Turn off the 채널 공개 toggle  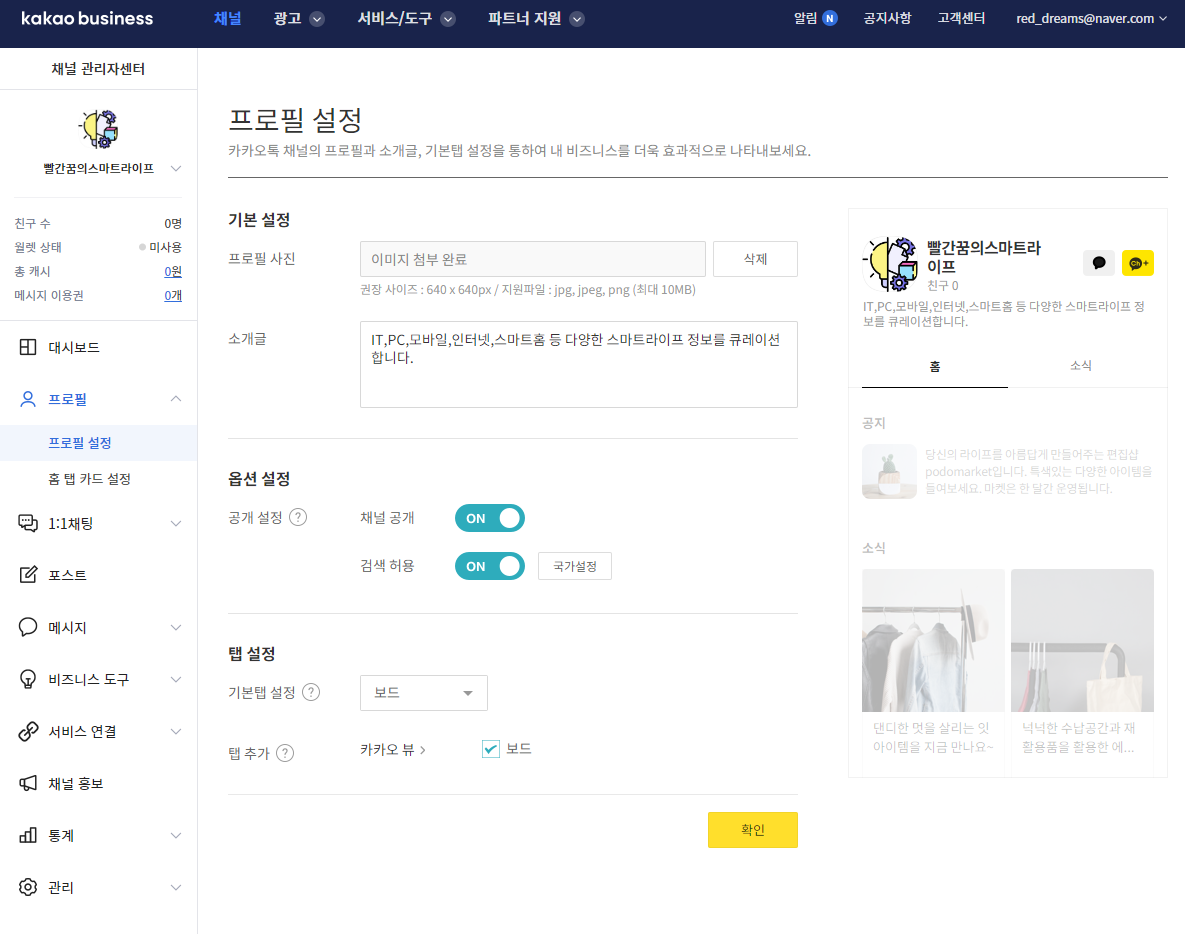(x=490, y=518)
